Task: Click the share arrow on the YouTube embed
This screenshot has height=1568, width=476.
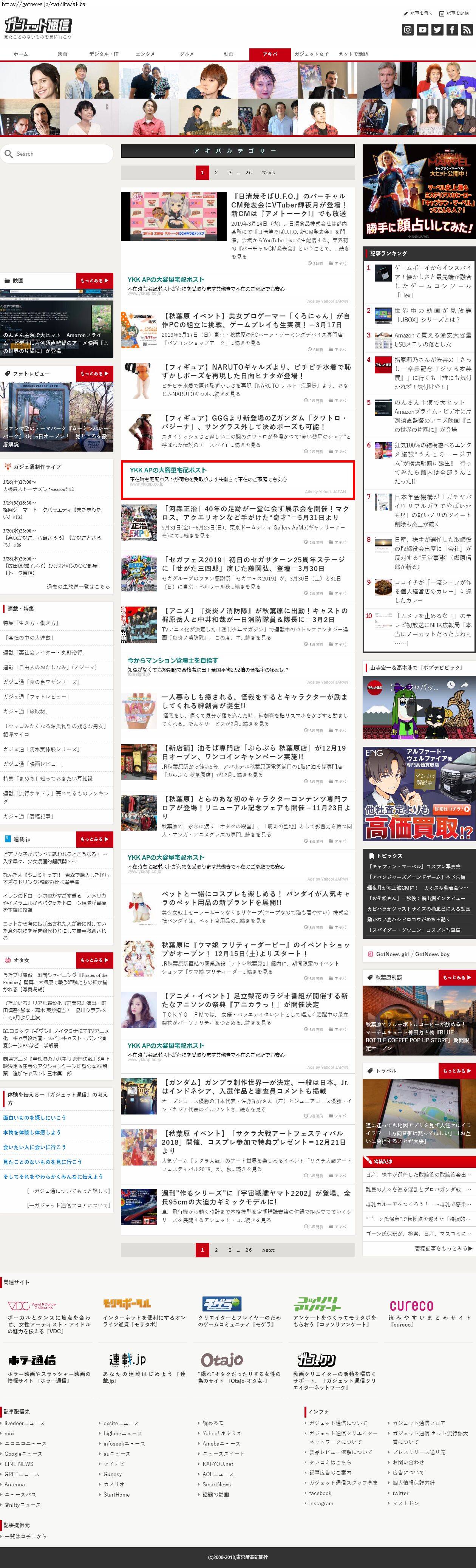Action: coord(464,685)
